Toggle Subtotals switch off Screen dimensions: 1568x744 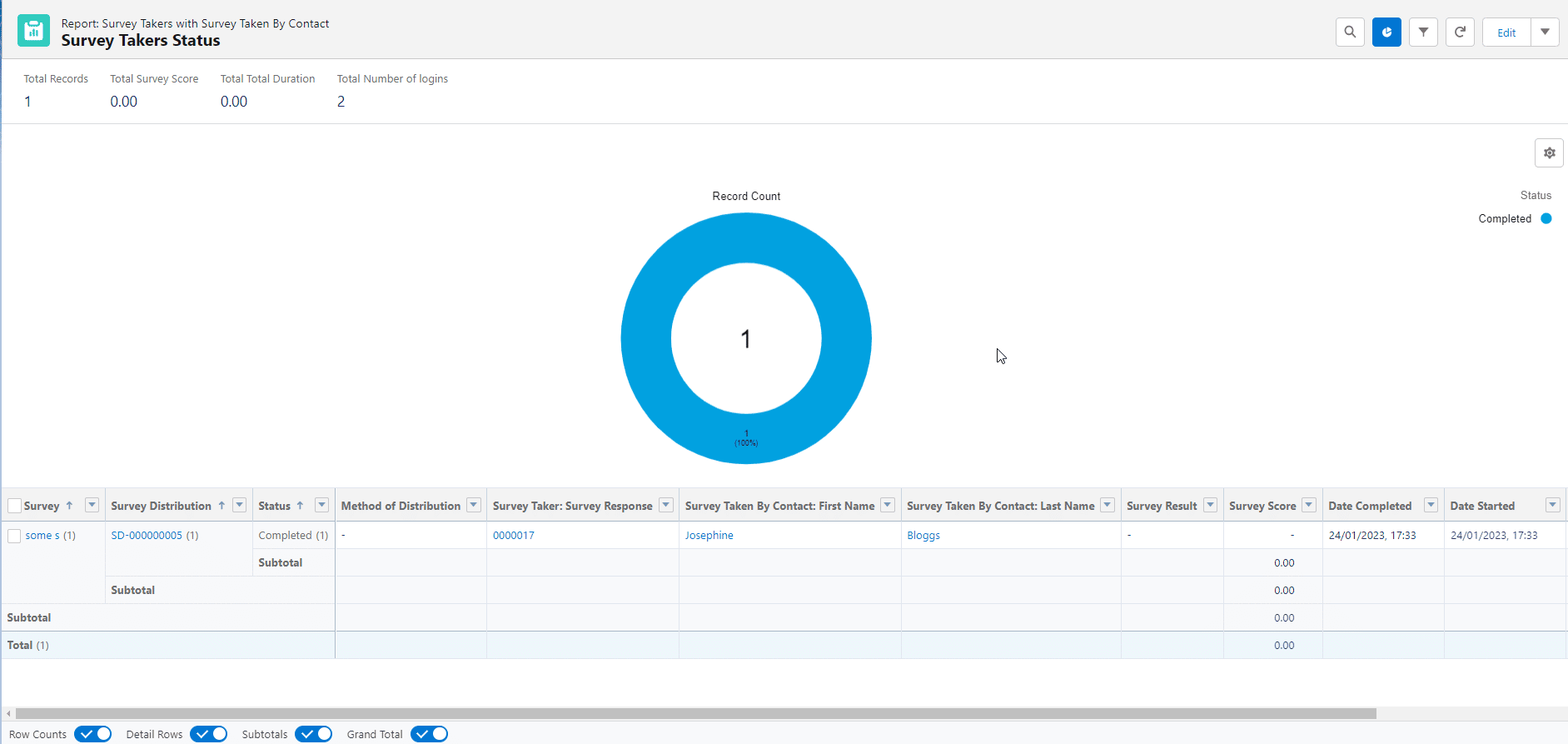(x=313, y=734)
